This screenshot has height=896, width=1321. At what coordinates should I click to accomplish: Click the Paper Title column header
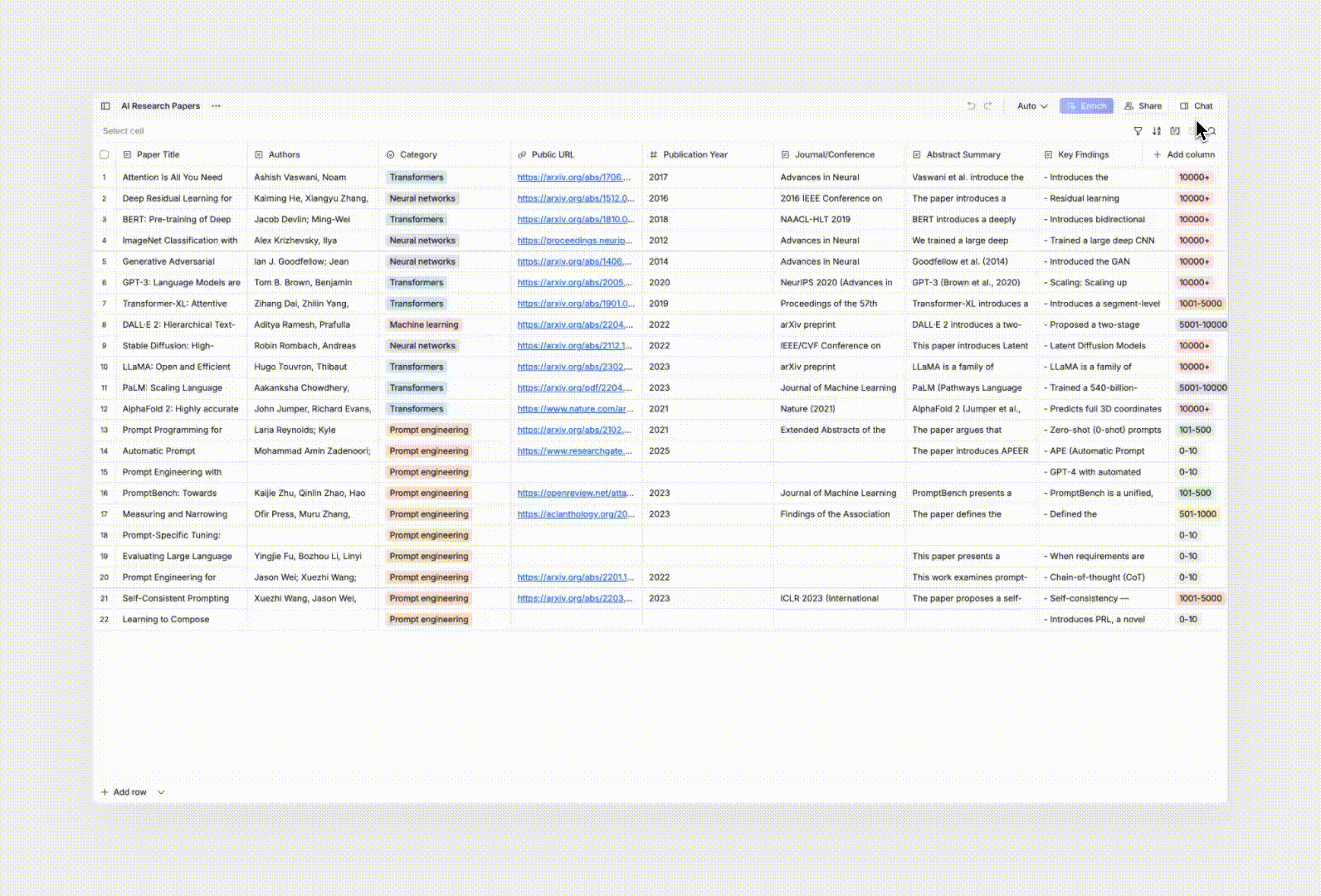[181, 154]
